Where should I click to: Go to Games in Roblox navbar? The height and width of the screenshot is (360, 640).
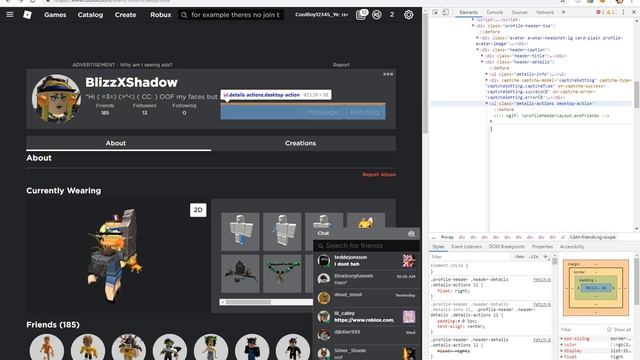point(55,15)
